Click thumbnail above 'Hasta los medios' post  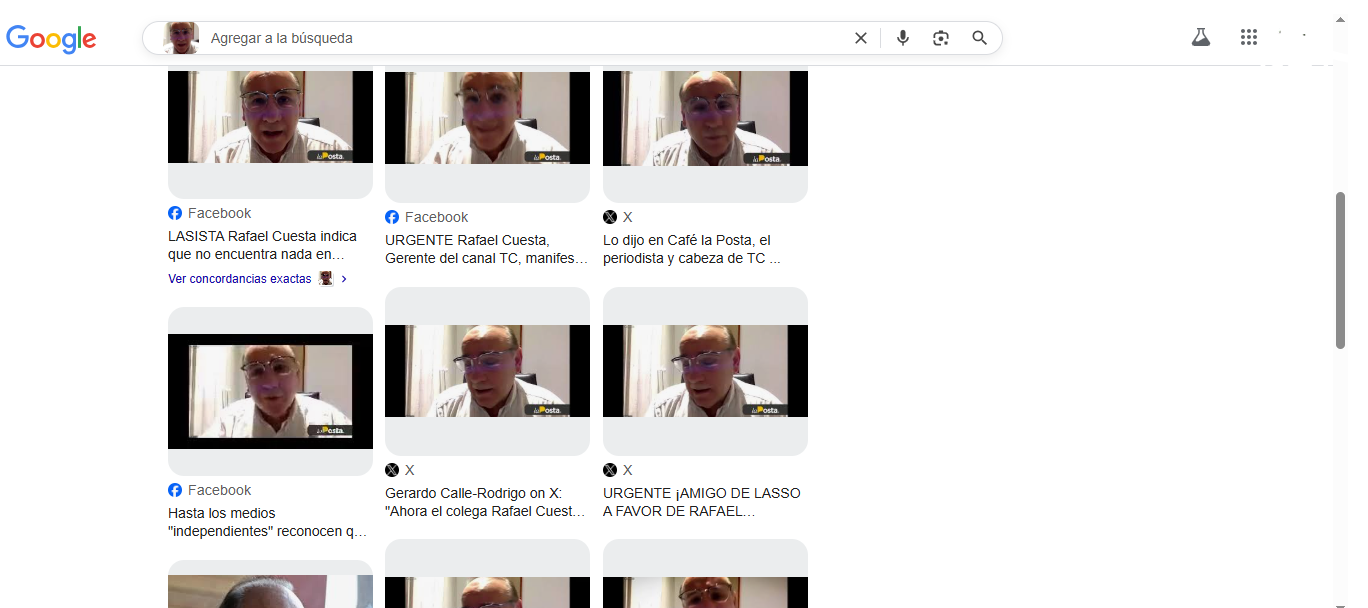[x=270, y=391]
